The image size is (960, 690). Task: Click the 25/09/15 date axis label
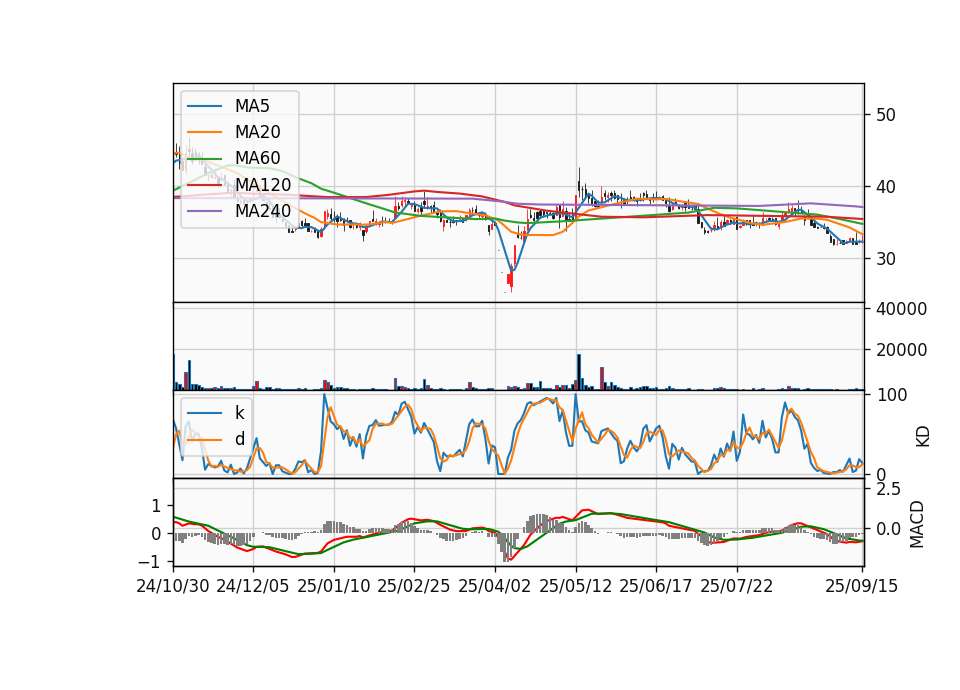pyautogui.click(x=861, y=586)
